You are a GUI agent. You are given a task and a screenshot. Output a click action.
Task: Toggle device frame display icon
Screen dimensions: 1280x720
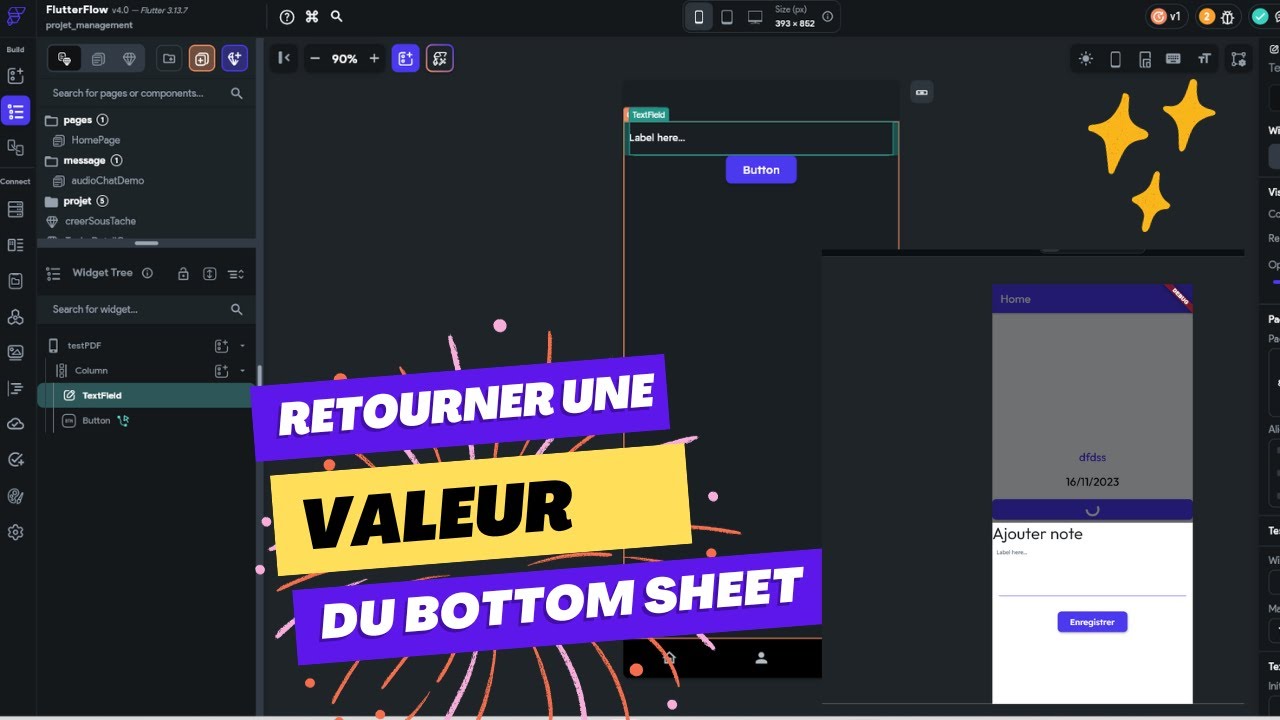point(1115,59)
